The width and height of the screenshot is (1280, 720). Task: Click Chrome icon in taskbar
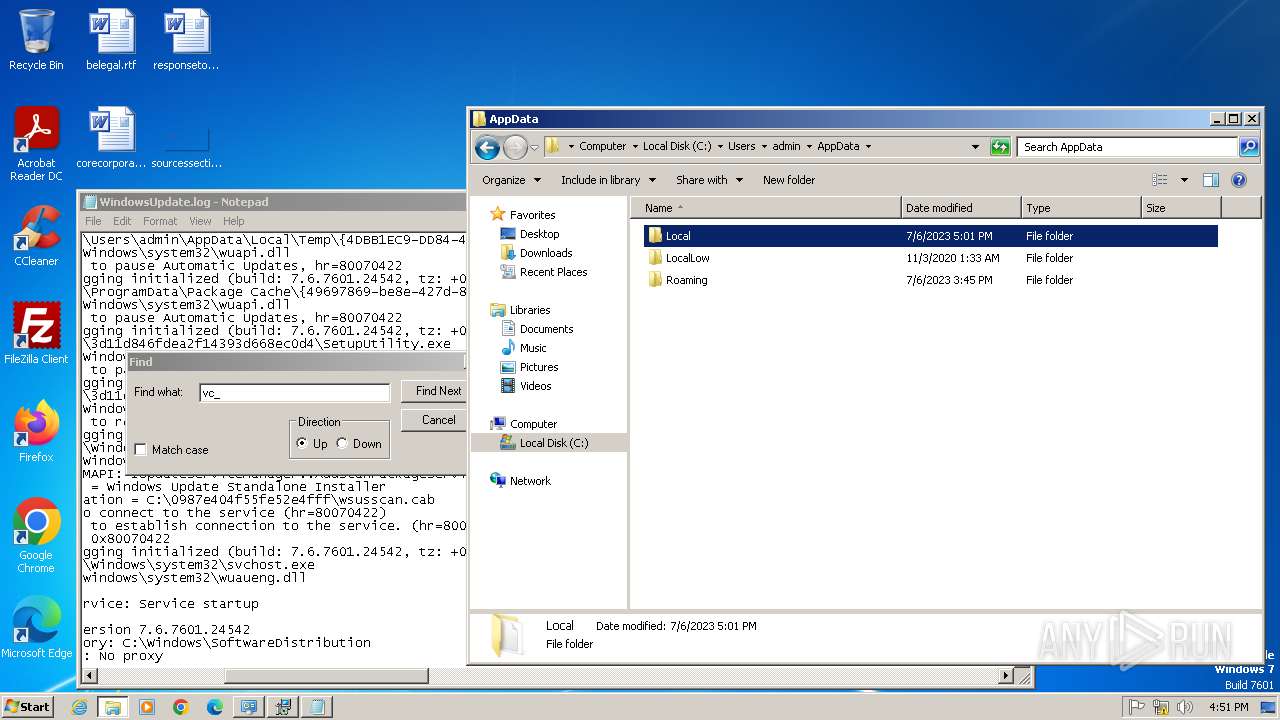click(181, 707)
